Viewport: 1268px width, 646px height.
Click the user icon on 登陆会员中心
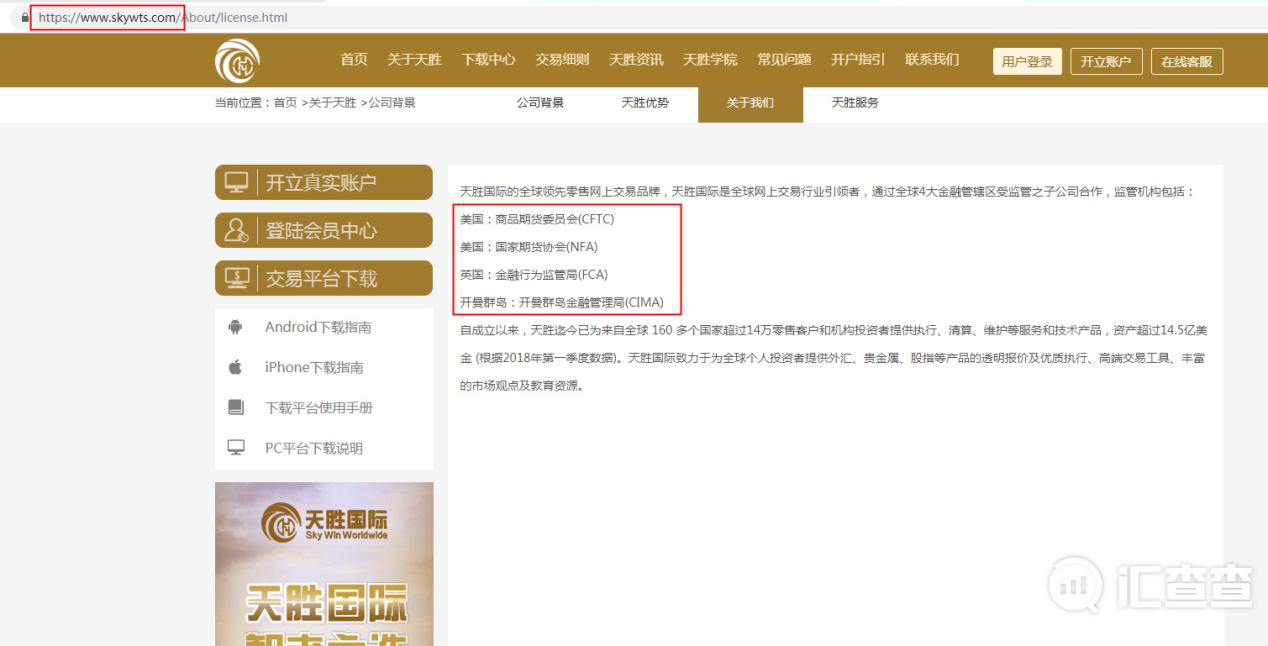(236, 231)
